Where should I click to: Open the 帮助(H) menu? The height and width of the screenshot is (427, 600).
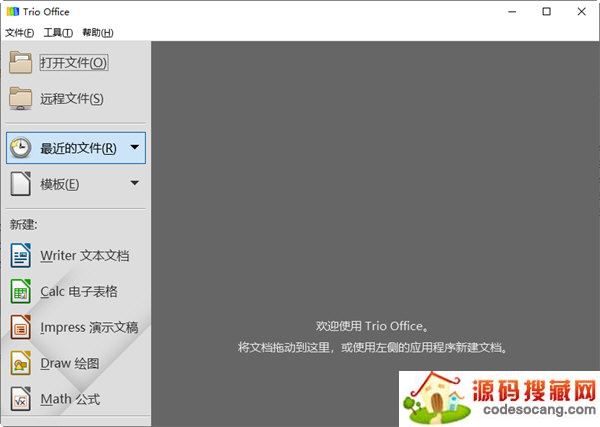(x=98, y=33)
